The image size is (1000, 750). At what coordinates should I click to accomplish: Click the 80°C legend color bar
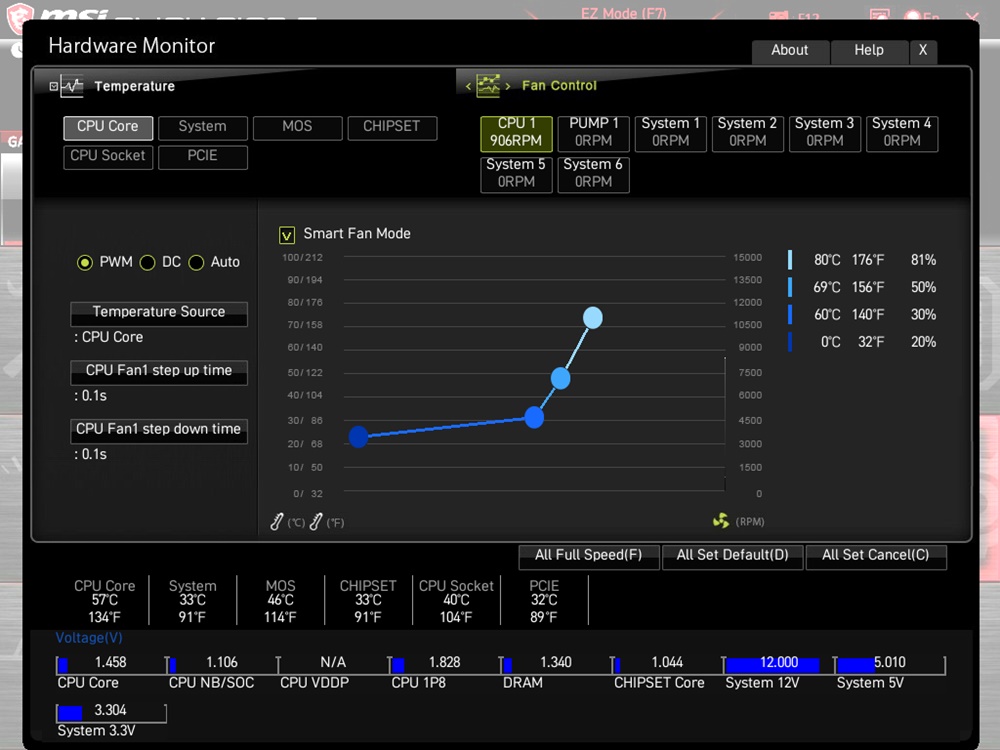click(x=790, y=260)
